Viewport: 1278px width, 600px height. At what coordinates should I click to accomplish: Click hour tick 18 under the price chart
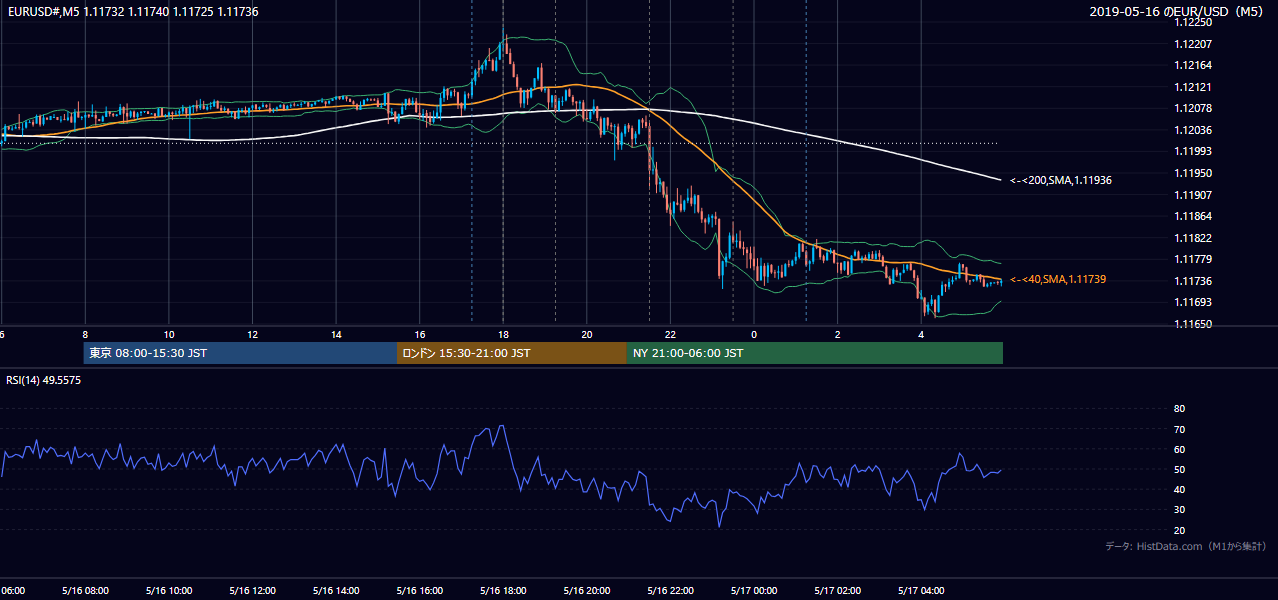coord(503,334)
